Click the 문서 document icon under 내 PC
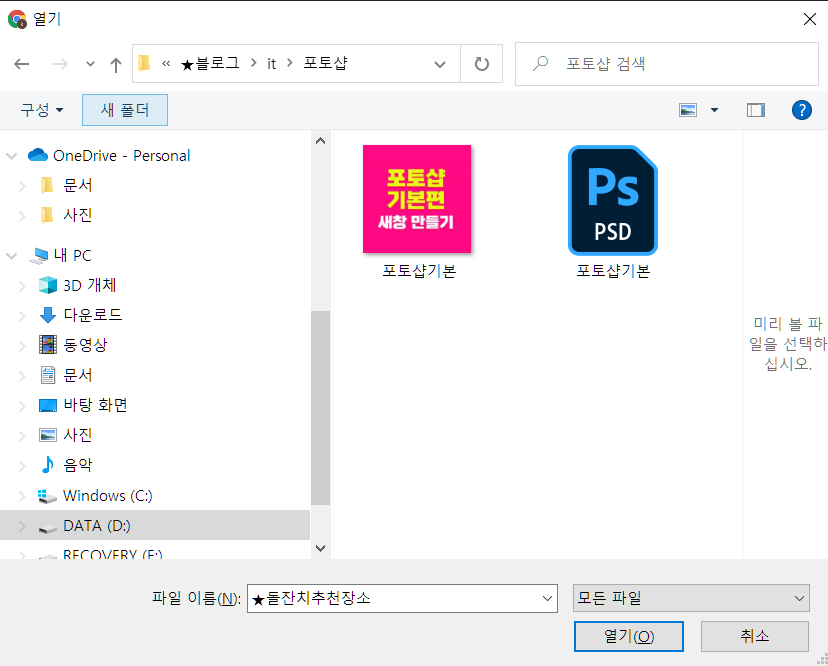Viewport: 828px width, 666px height. pyautogui.click(x=48, y=375)
